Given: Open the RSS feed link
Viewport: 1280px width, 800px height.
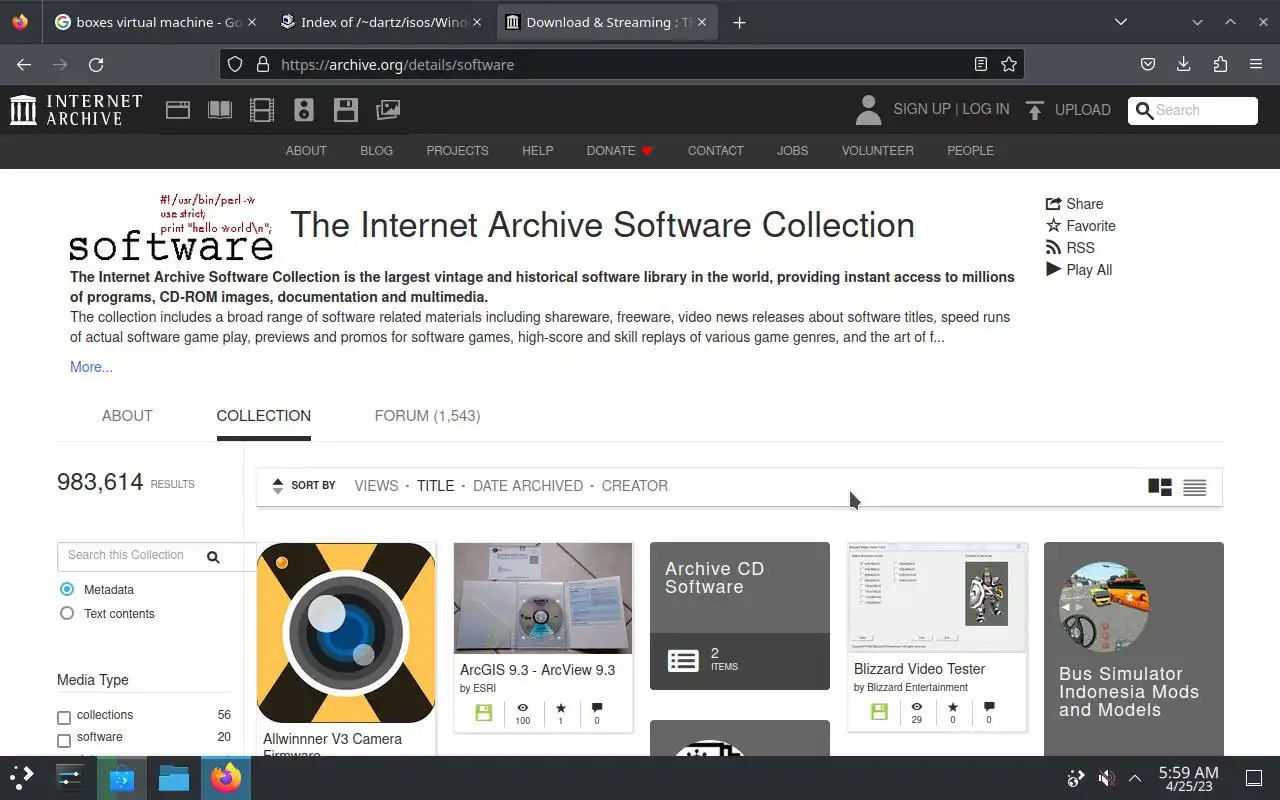Looking at the screenshot, I should tap(1070, 248).
